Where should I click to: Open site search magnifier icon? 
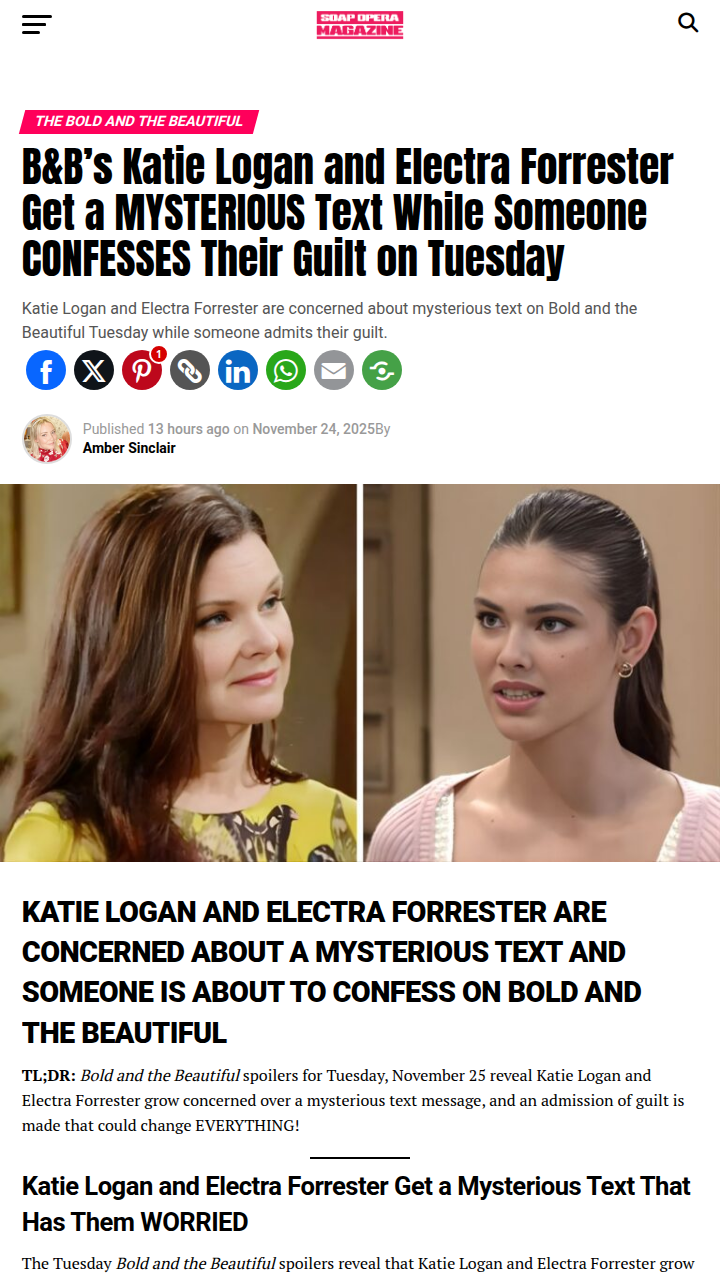[688, 22]
